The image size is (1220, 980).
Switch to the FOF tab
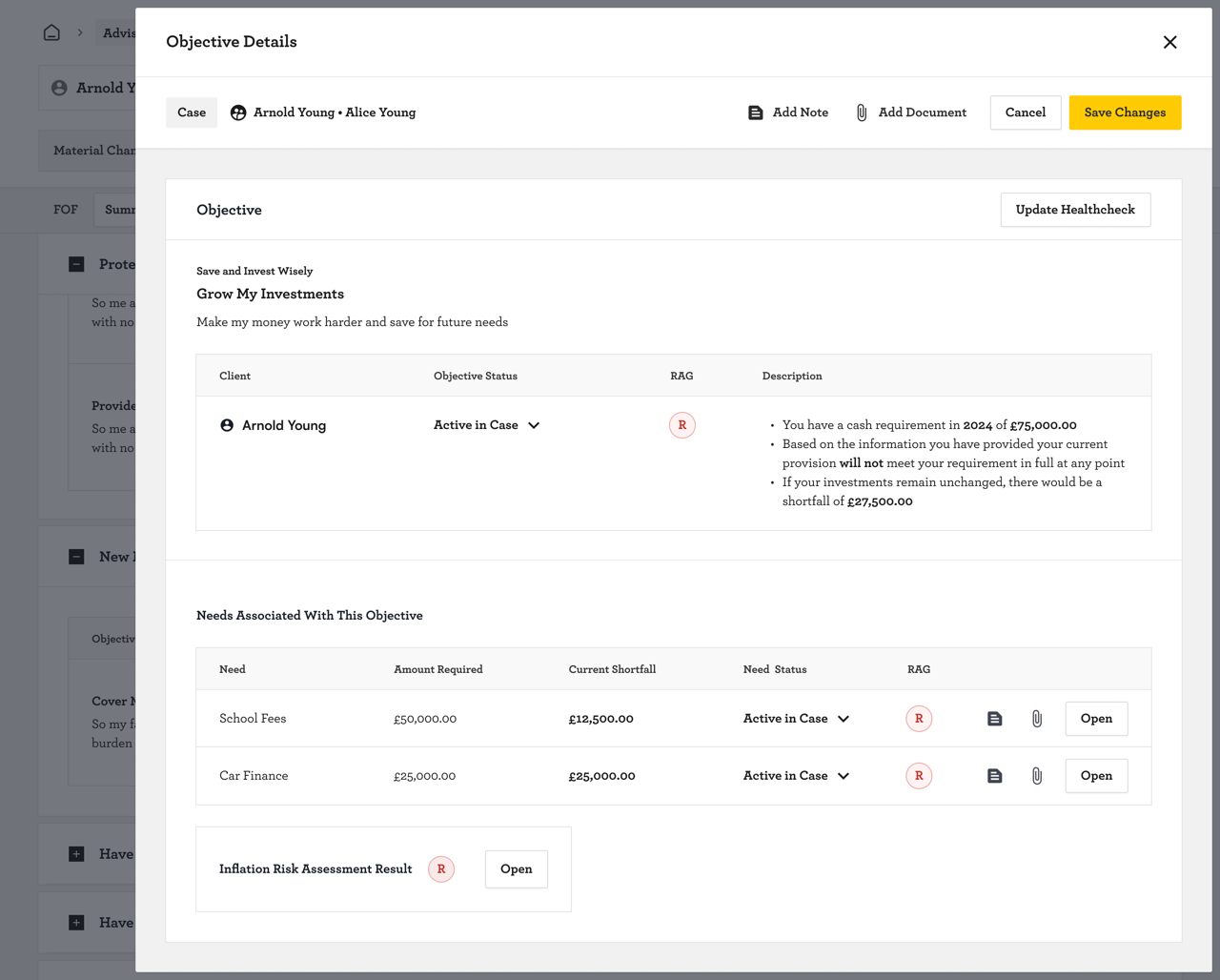[x=66, y=210]
